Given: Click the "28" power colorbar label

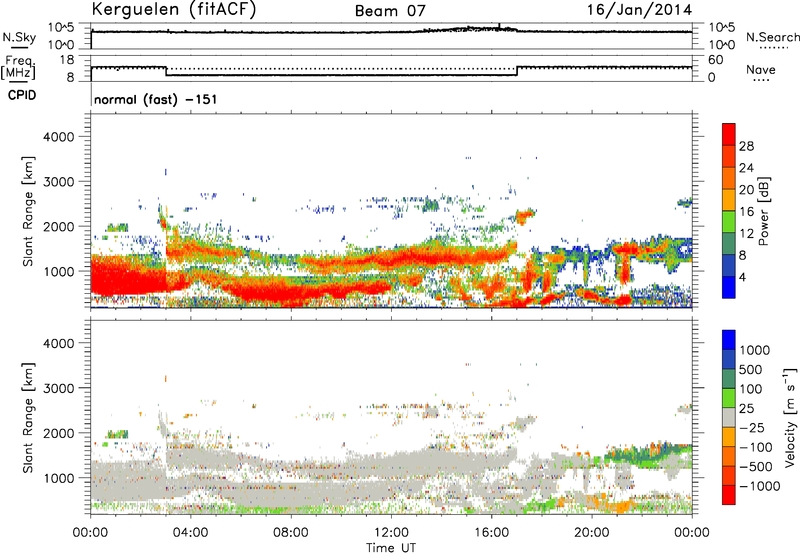Looking at the screenshot, I should [x=746, y=146].
